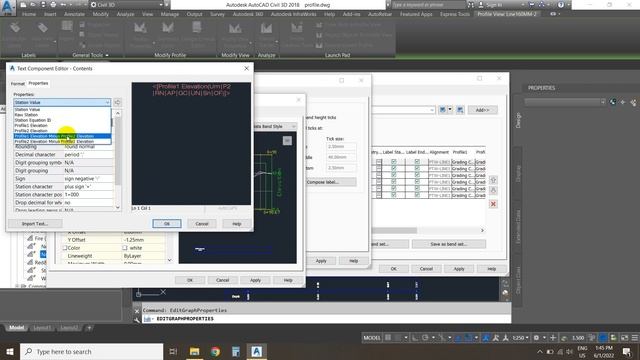Open File Explorer from taskbar
Viewport: 640px width, 360px height.
pos(195,351)
